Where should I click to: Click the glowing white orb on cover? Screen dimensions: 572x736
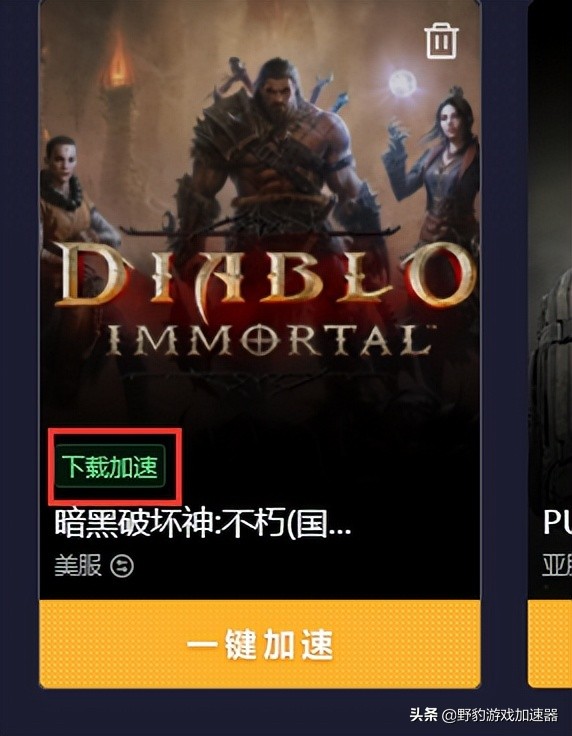tap(402, 83)
